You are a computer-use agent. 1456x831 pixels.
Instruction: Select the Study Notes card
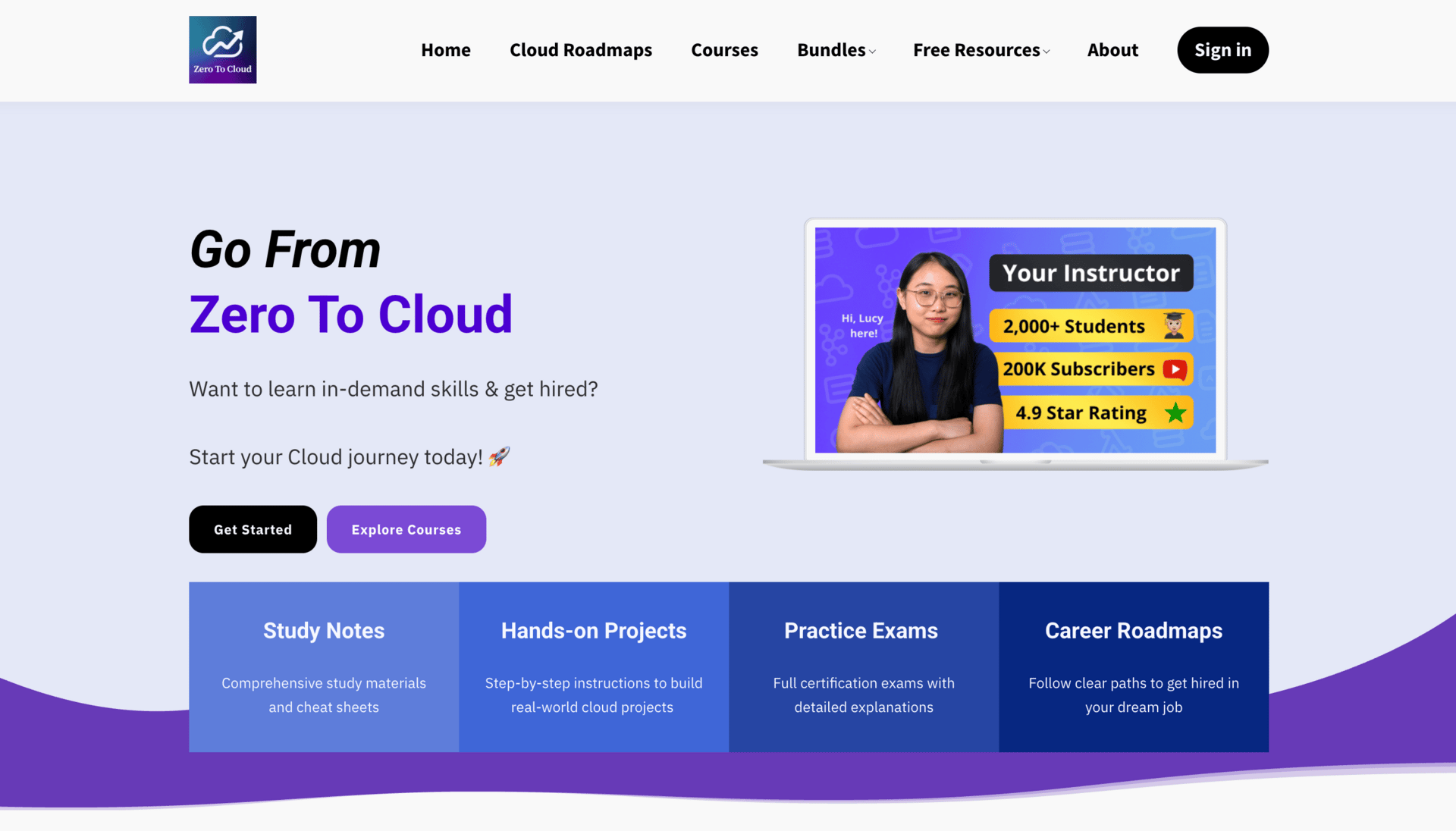click(324, 667)
